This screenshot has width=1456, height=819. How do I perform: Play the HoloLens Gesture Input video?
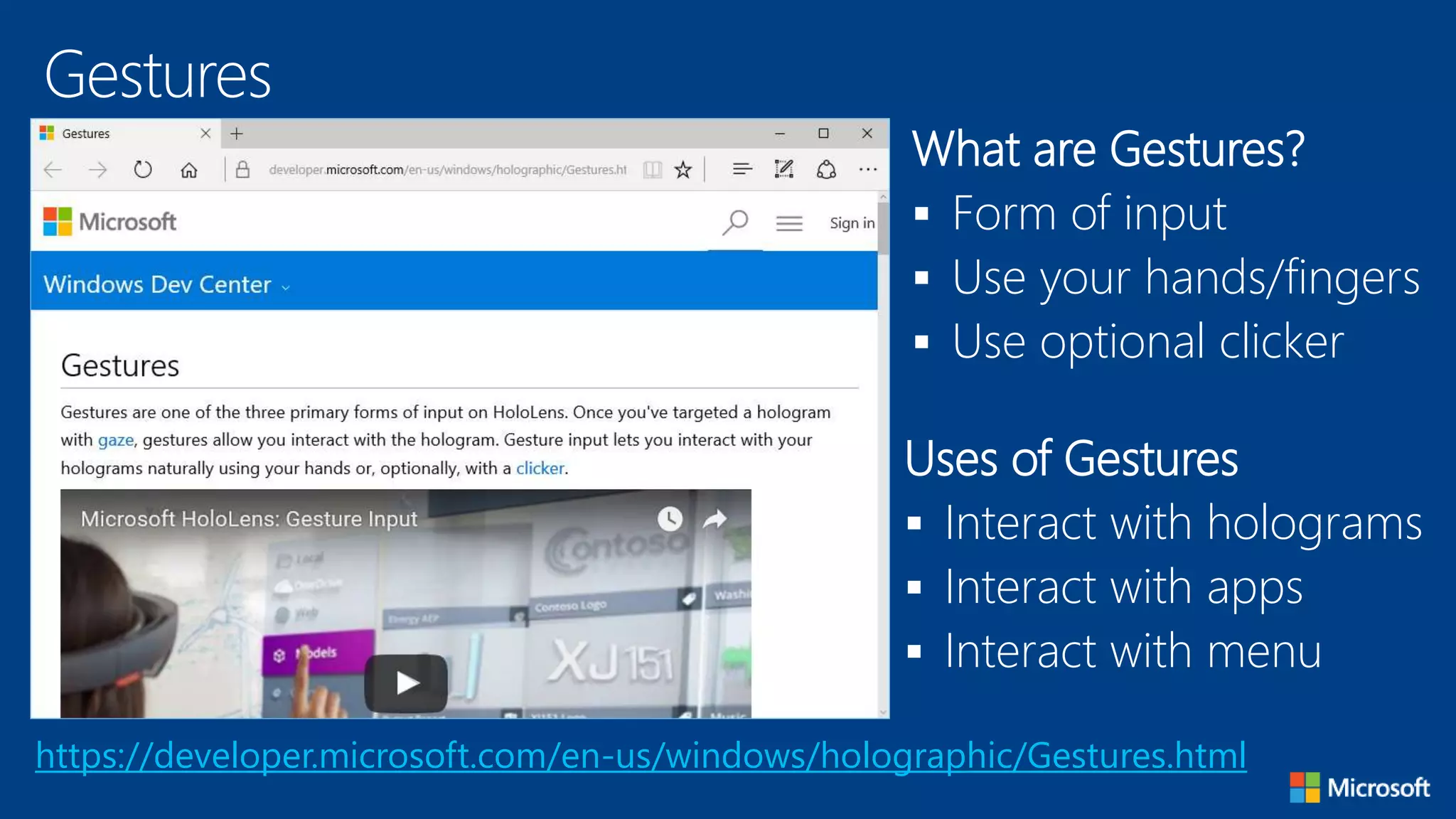(x=406, y=683)
